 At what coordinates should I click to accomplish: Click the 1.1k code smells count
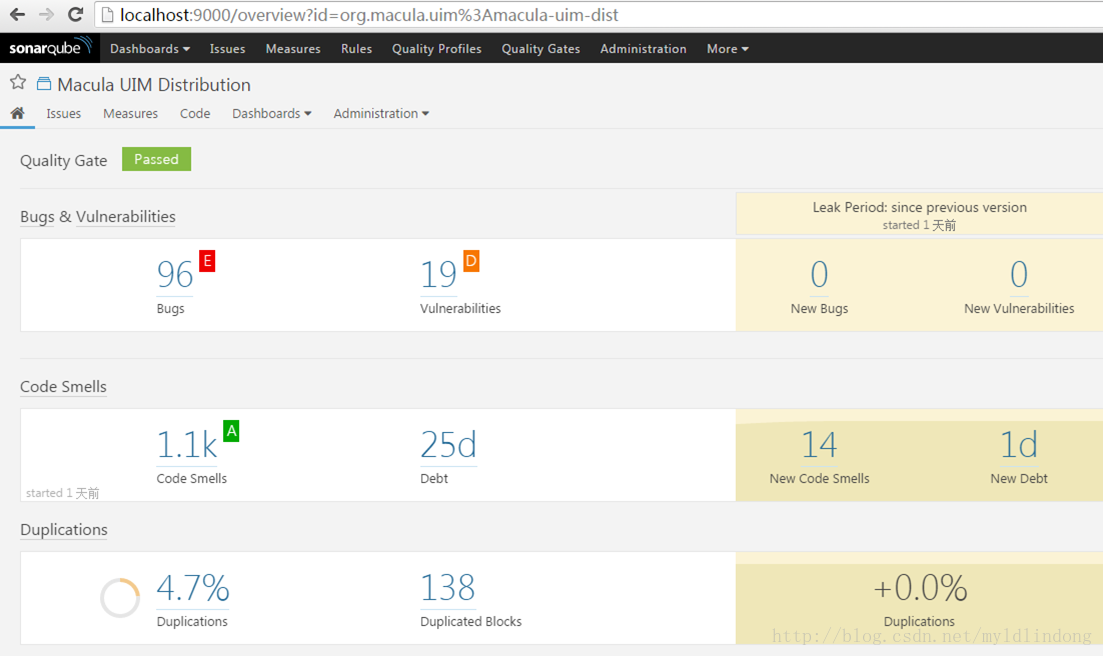(186, 444)
